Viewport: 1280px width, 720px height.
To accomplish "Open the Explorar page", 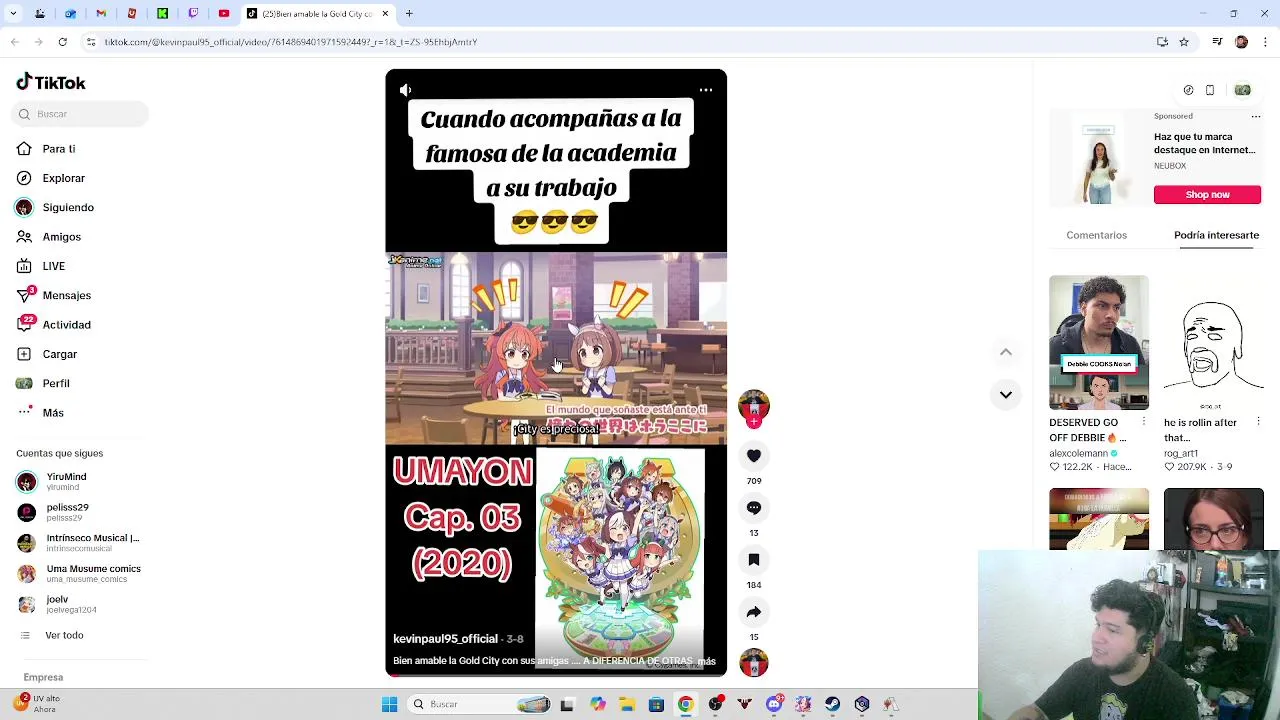I will [63, 178].
